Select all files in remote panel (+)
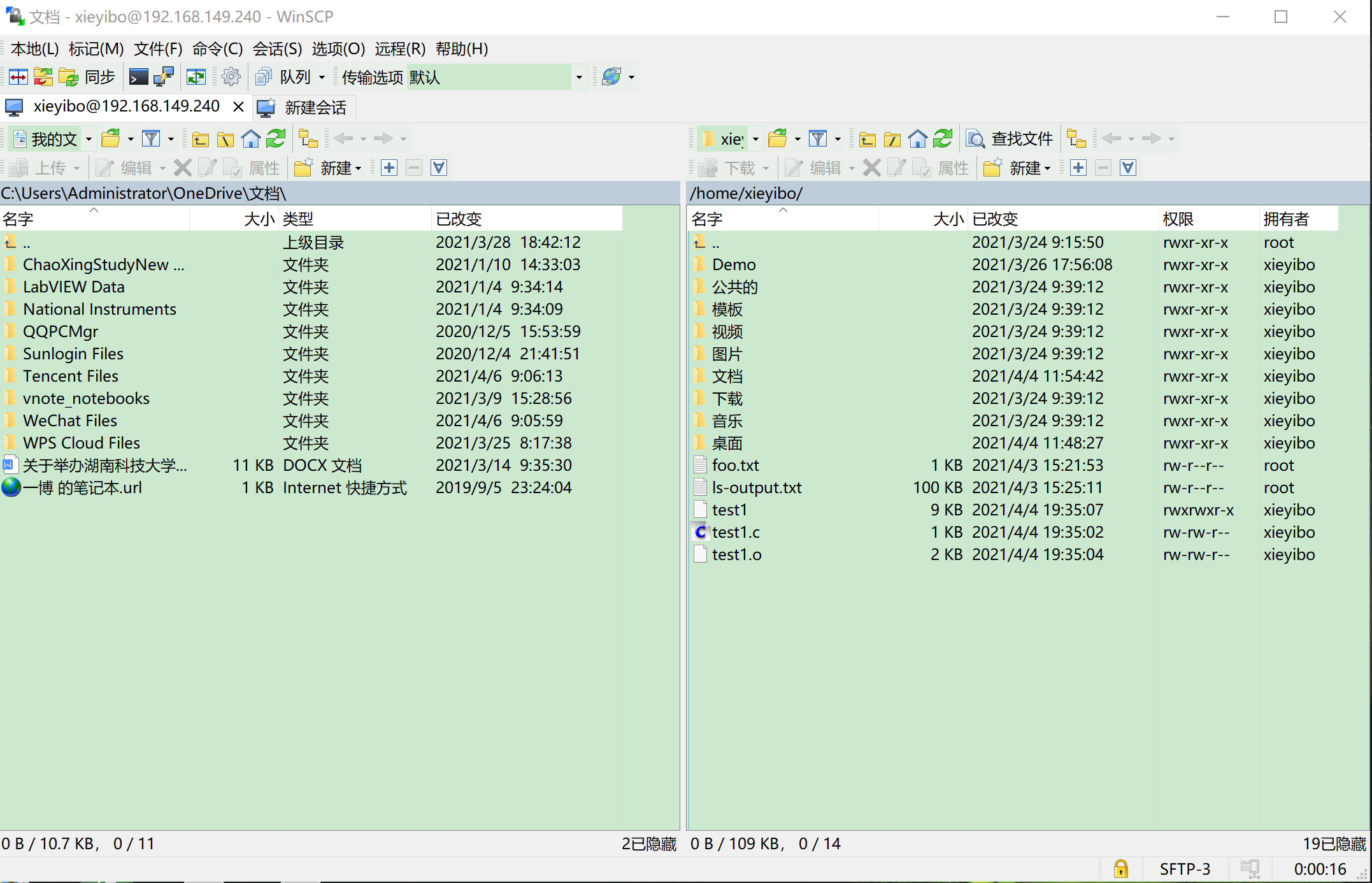Viewport: 1372px width, 883px height. [x=1078, y=168]
